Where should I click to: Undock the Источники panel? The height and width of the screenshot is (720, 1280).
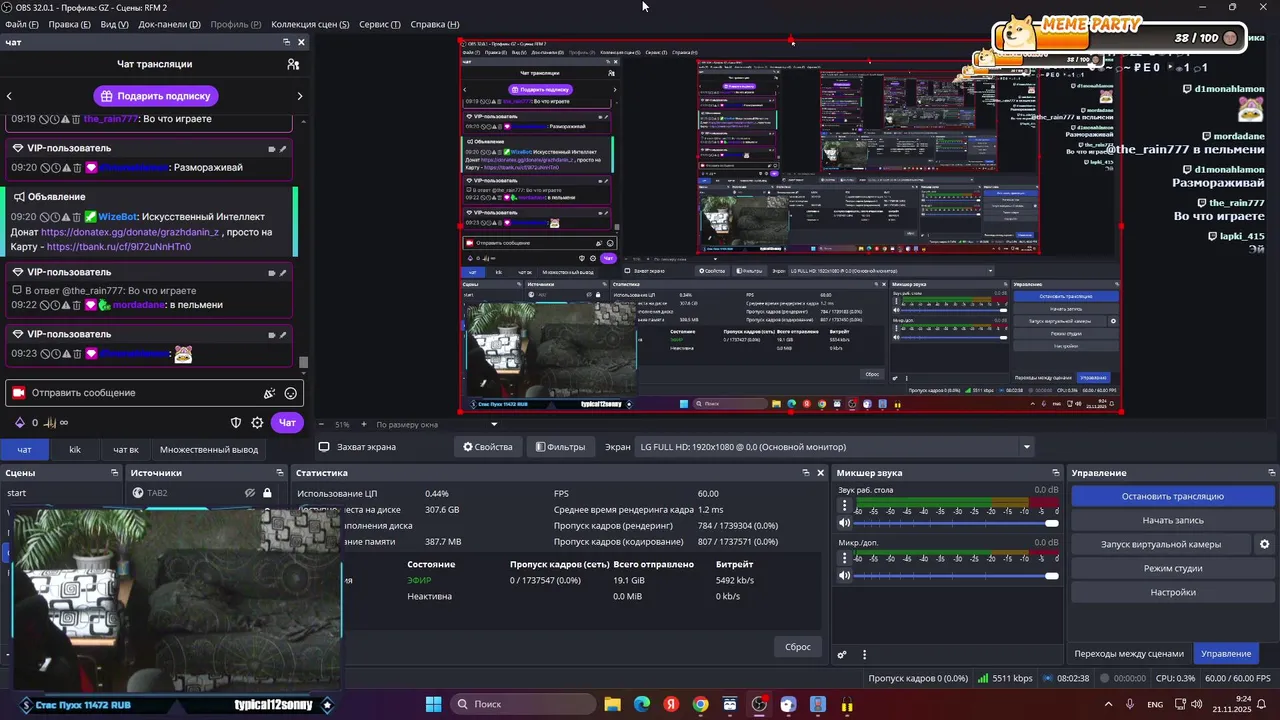[x=280, y=473]
